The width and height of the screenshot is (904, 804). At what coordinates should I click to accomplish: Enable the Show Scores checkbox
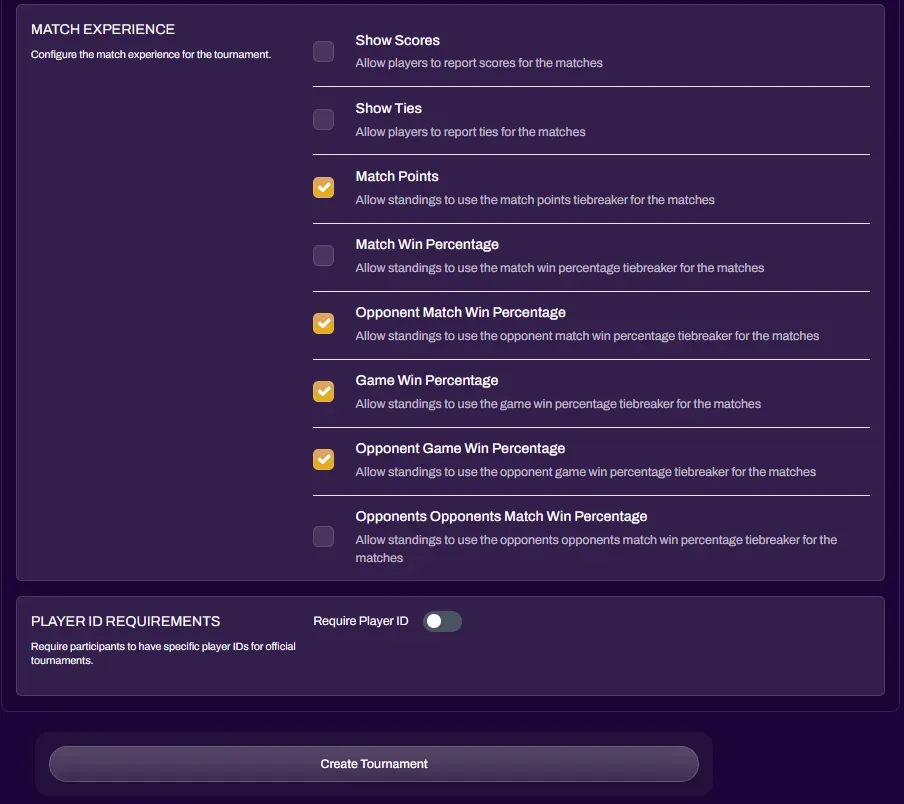tap(323, 52)
